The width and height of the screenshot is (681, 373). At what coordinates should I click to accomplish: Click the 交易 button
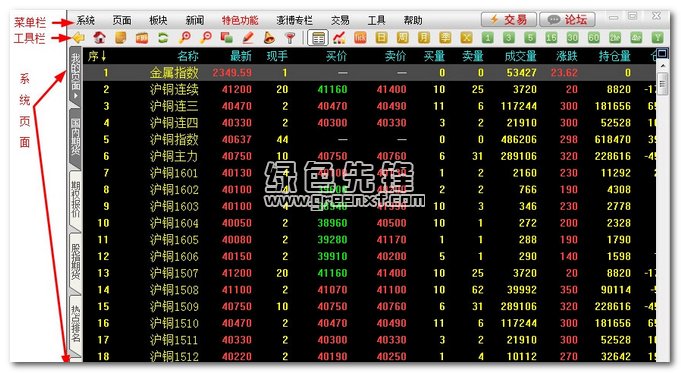pos(509,20)
